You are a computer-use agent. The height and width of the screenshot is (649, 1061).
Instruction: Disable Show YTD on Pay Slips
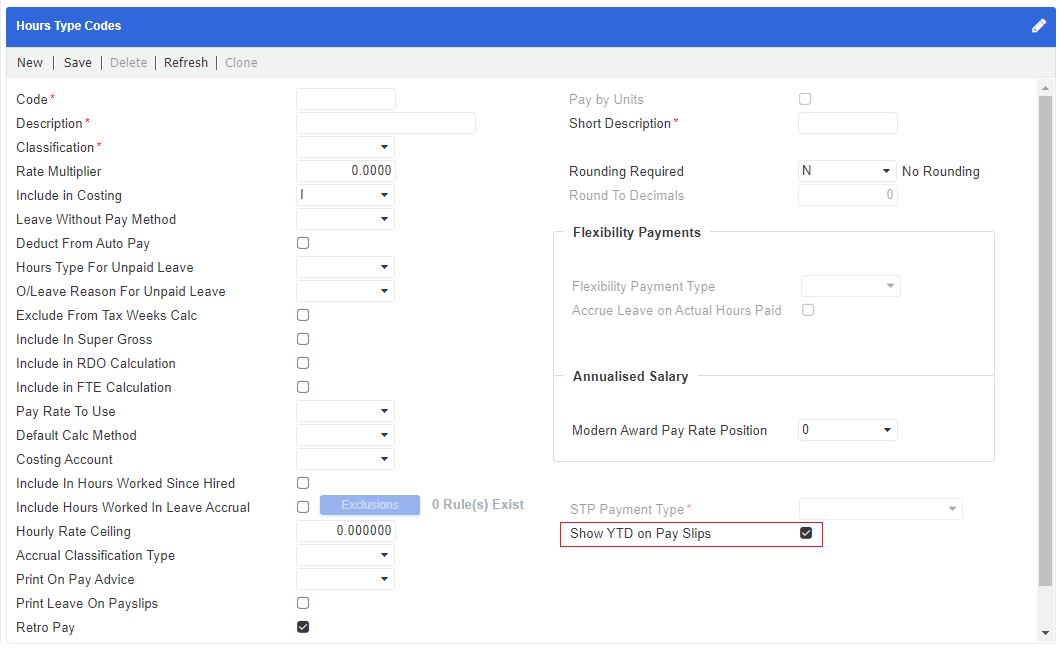pos(806,533)
